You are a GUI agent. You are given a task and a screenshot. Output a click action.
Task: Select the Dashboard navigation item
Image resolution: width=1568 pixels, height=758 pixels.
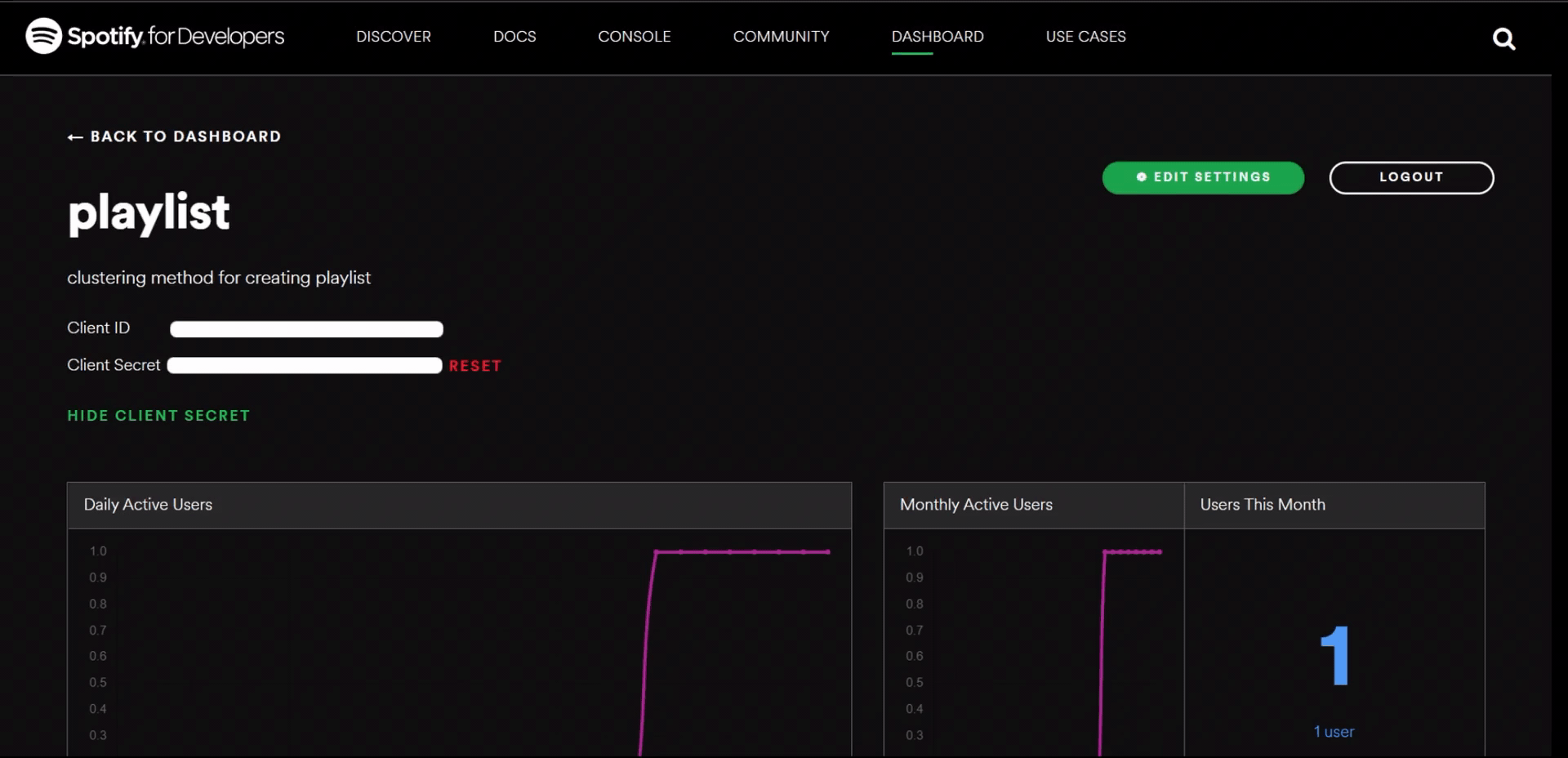pos(937,36)
